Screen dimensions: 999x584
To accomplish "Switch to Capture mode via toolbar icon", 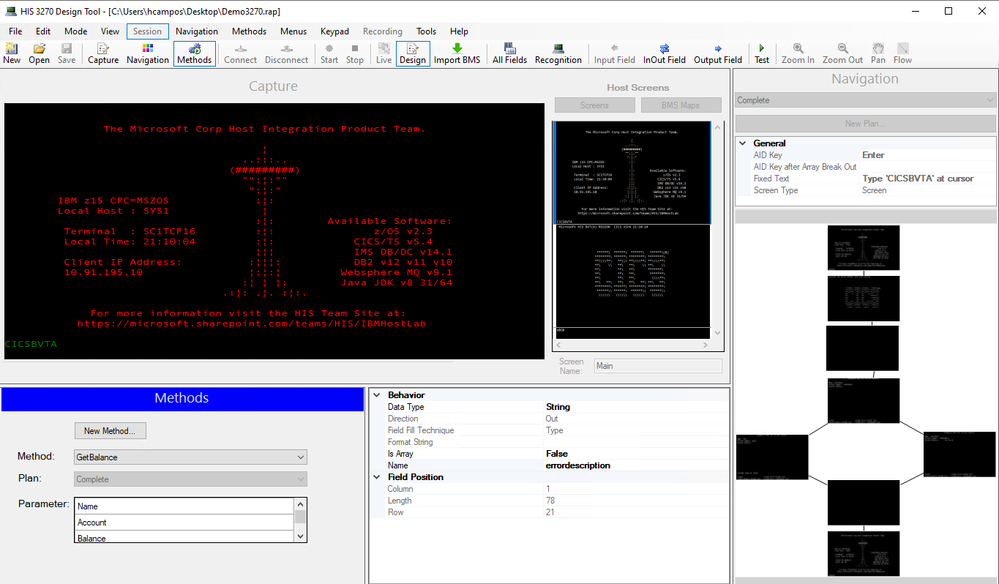I will coord(103,53).
